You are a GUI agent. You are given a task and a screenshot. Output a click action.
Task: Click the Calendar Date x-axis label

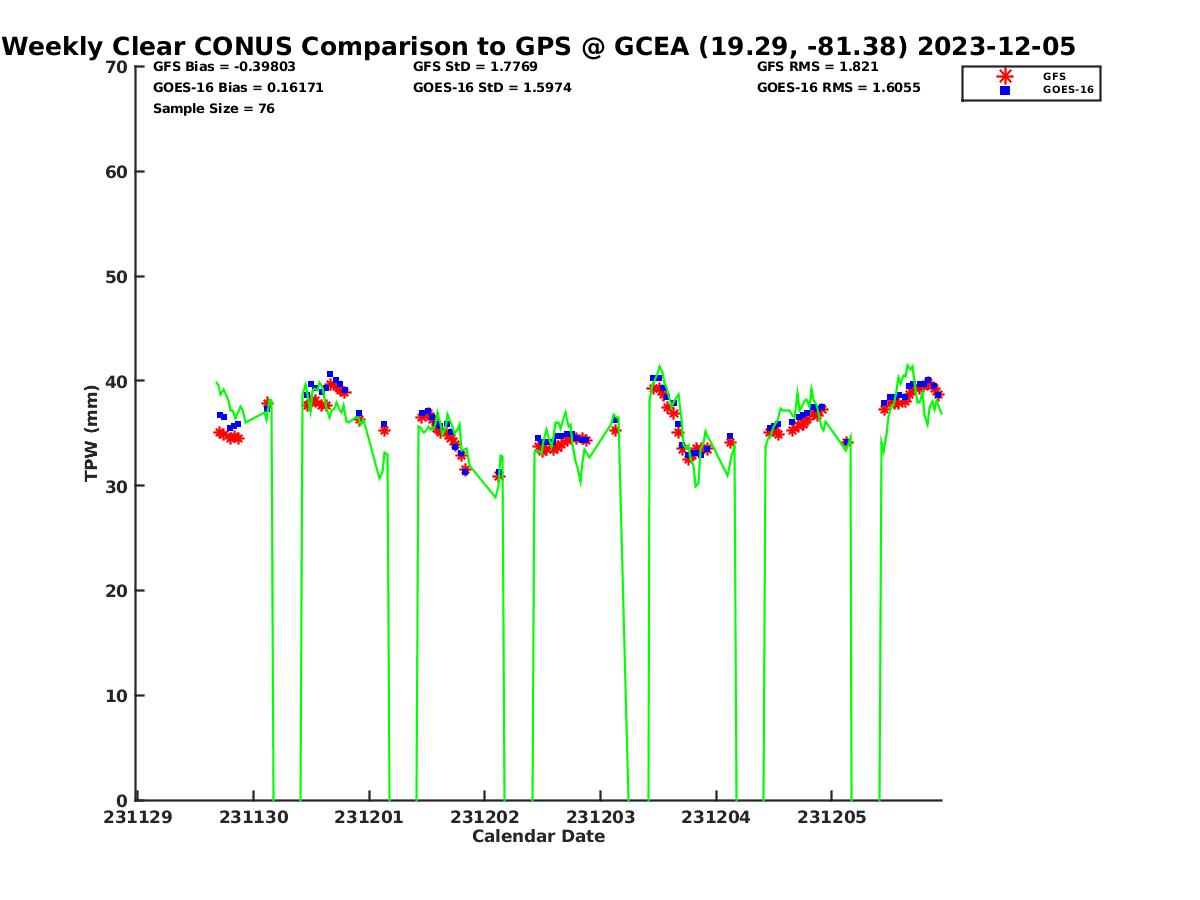pyautogui.click(x=538, y=836)
